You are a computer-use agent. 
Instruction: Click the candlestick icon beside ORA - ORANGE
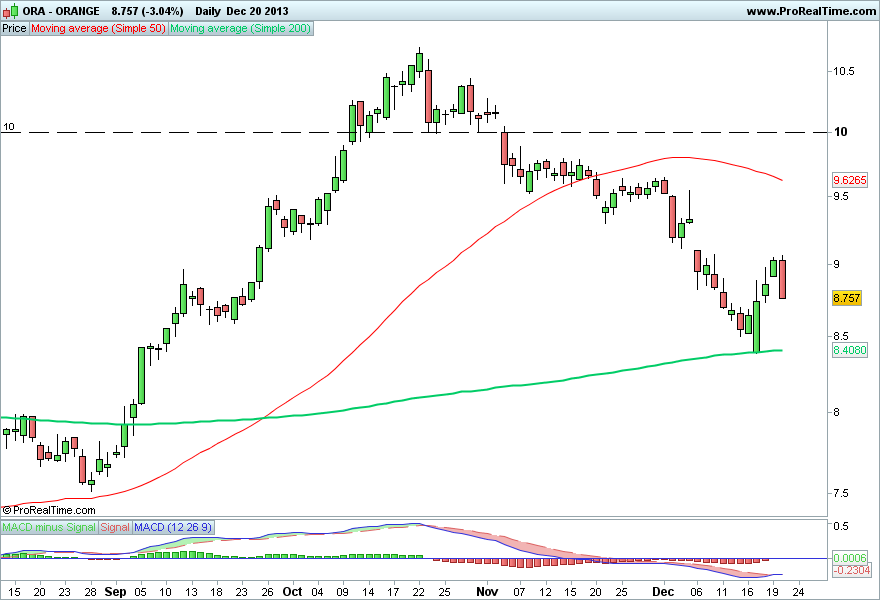coord(11,11)
